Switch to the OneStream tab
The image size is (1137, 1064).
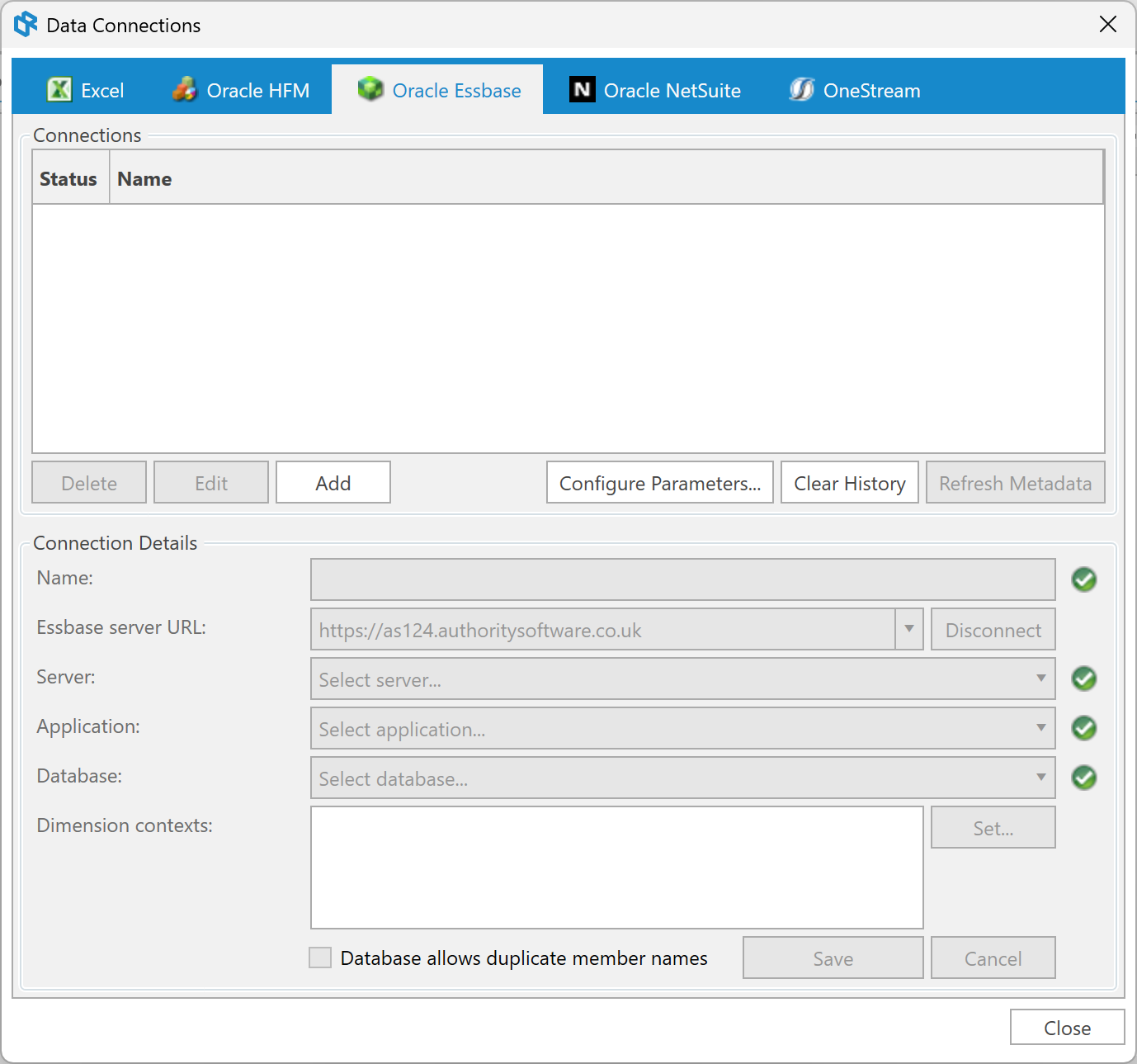point(871,90)
